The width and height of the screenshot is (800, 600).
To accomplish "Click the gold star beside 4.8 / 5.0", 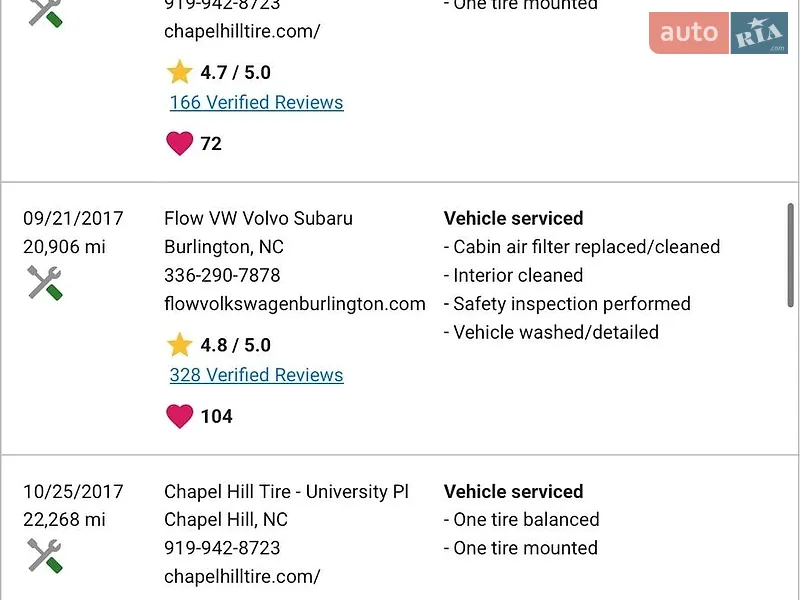I will pos(180,345).
